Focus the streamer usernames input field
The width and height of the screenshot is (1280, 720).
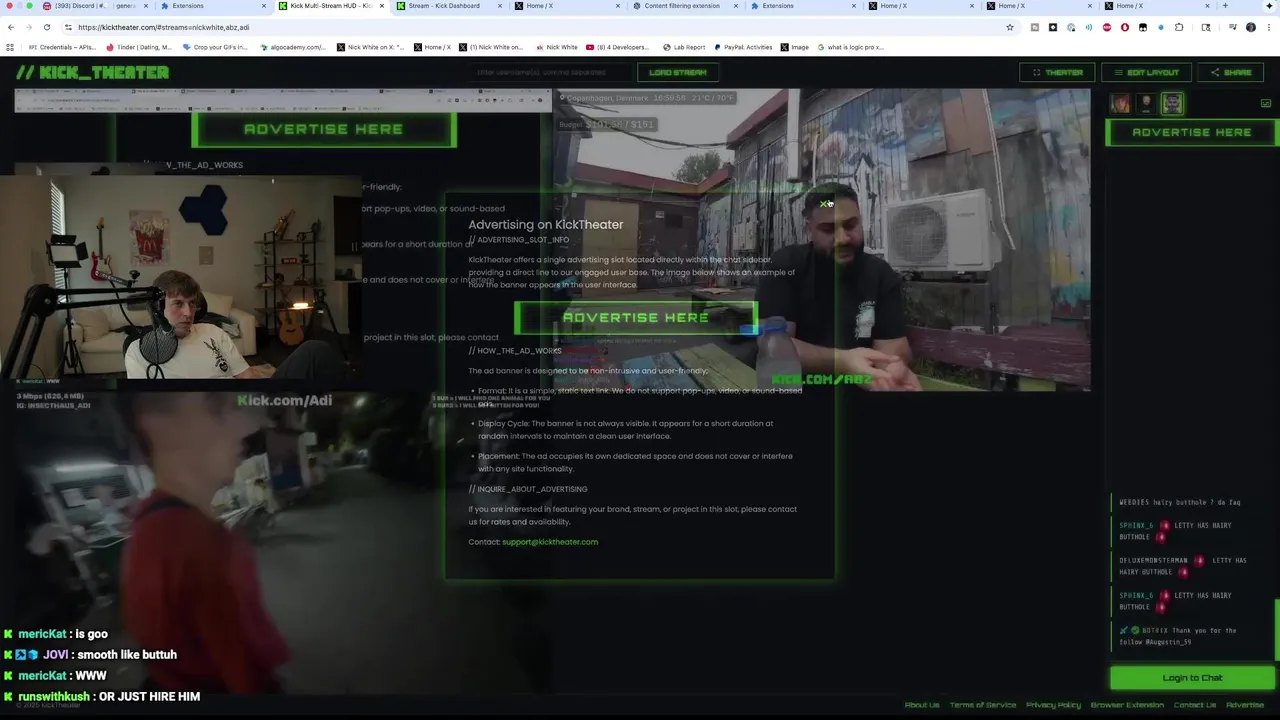click(x=550, y=72)
